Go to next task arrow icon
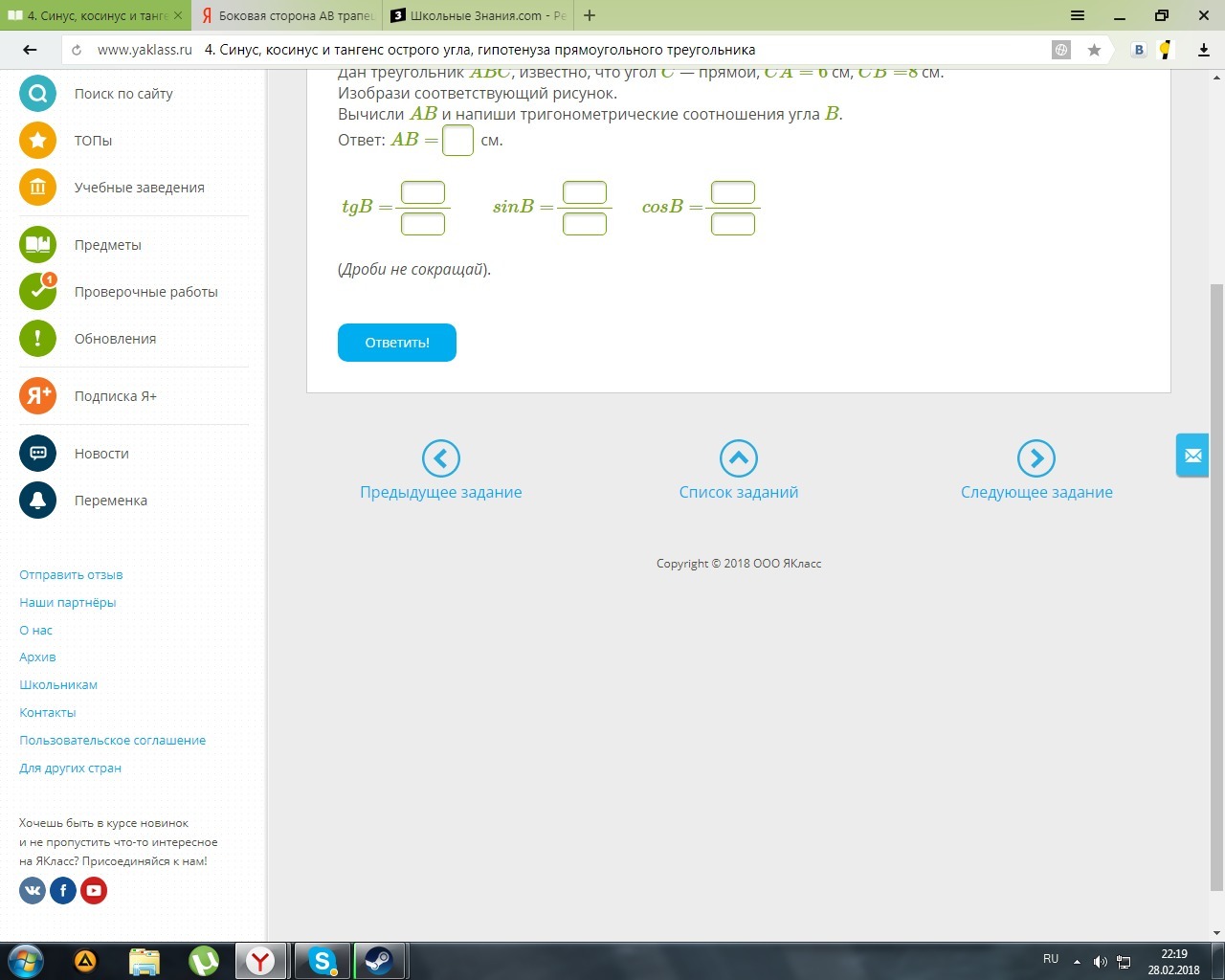Image resolution: width=1225 pixels, height=980 pixels. (x=1036, y=458)
